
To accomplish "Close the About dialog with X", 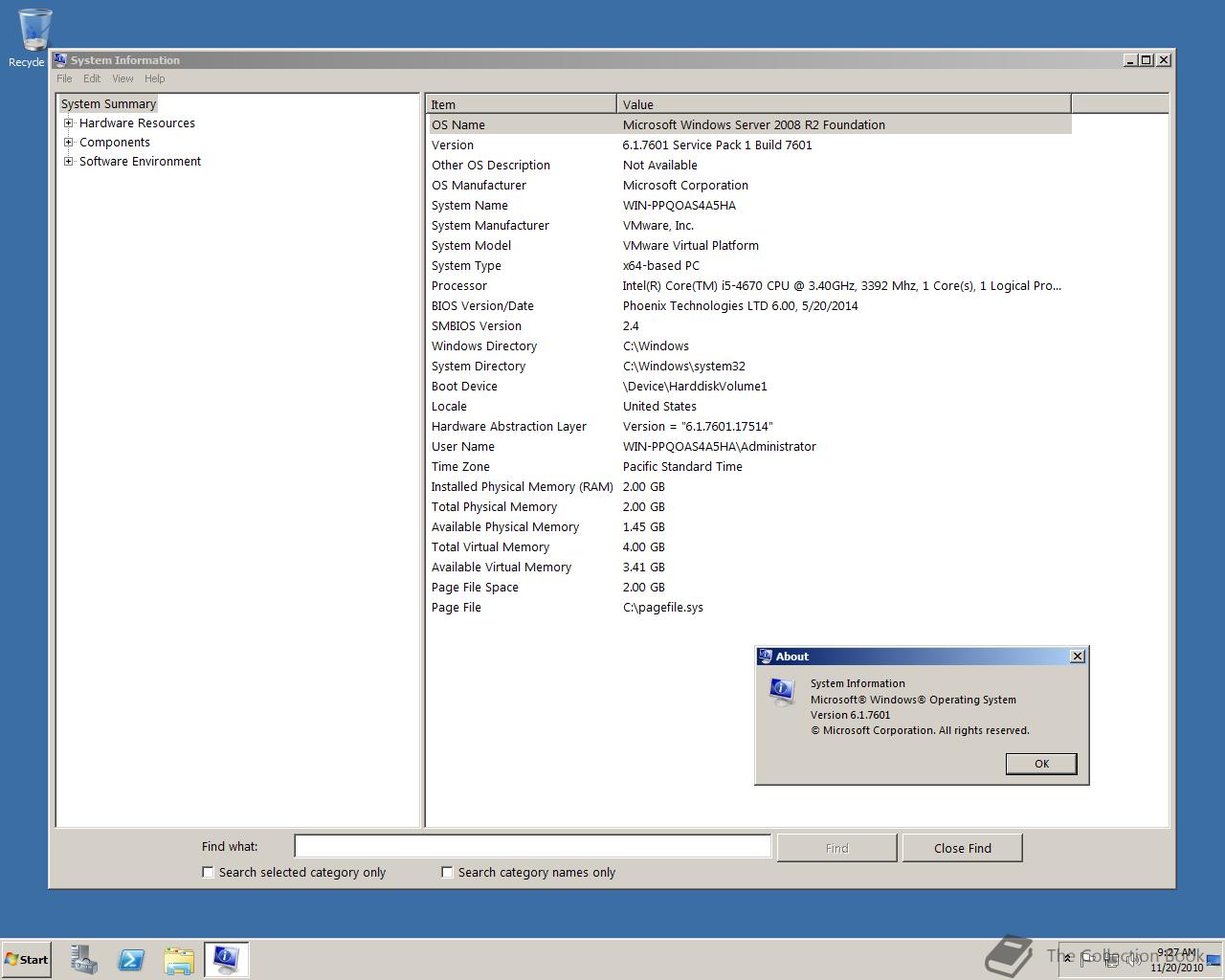I will point(1078,657).
